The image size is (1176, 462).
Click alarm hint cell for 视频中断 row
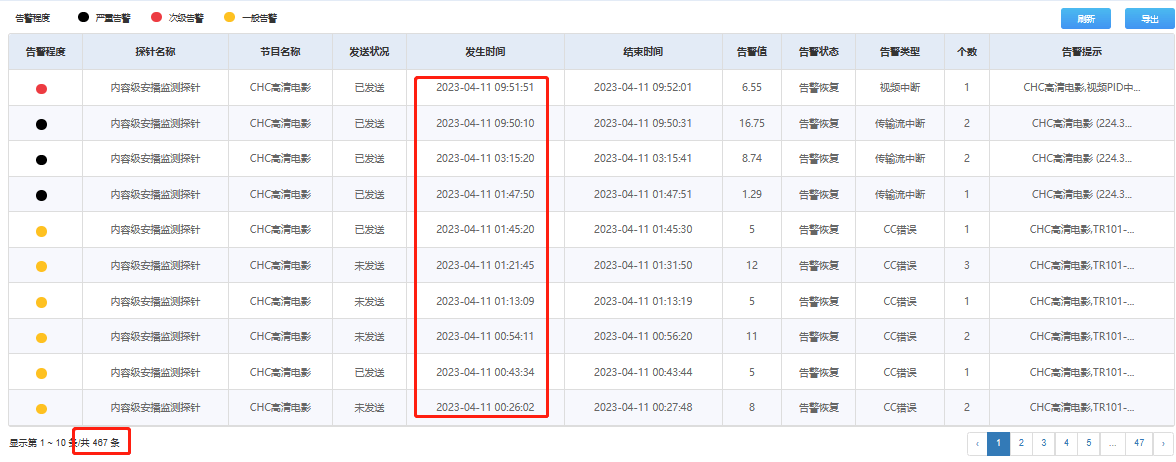pyautogui.click(x=1081, y=88)
